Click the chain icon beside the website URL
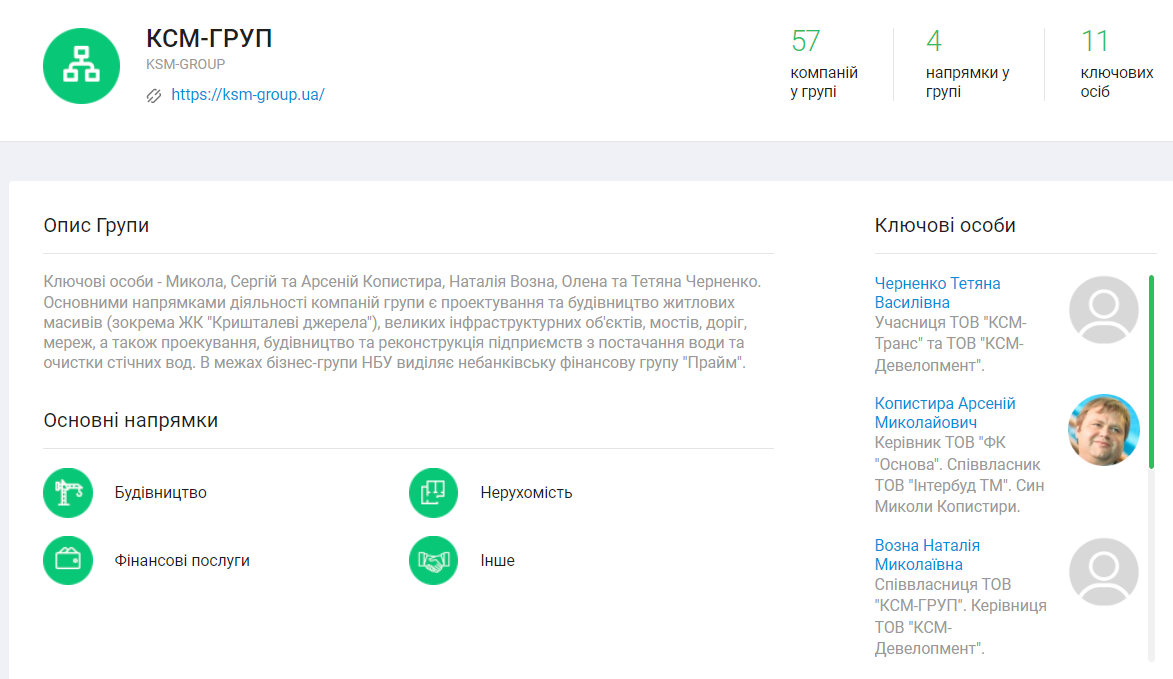The image size is (1173, 679). (x=154, y=95)
